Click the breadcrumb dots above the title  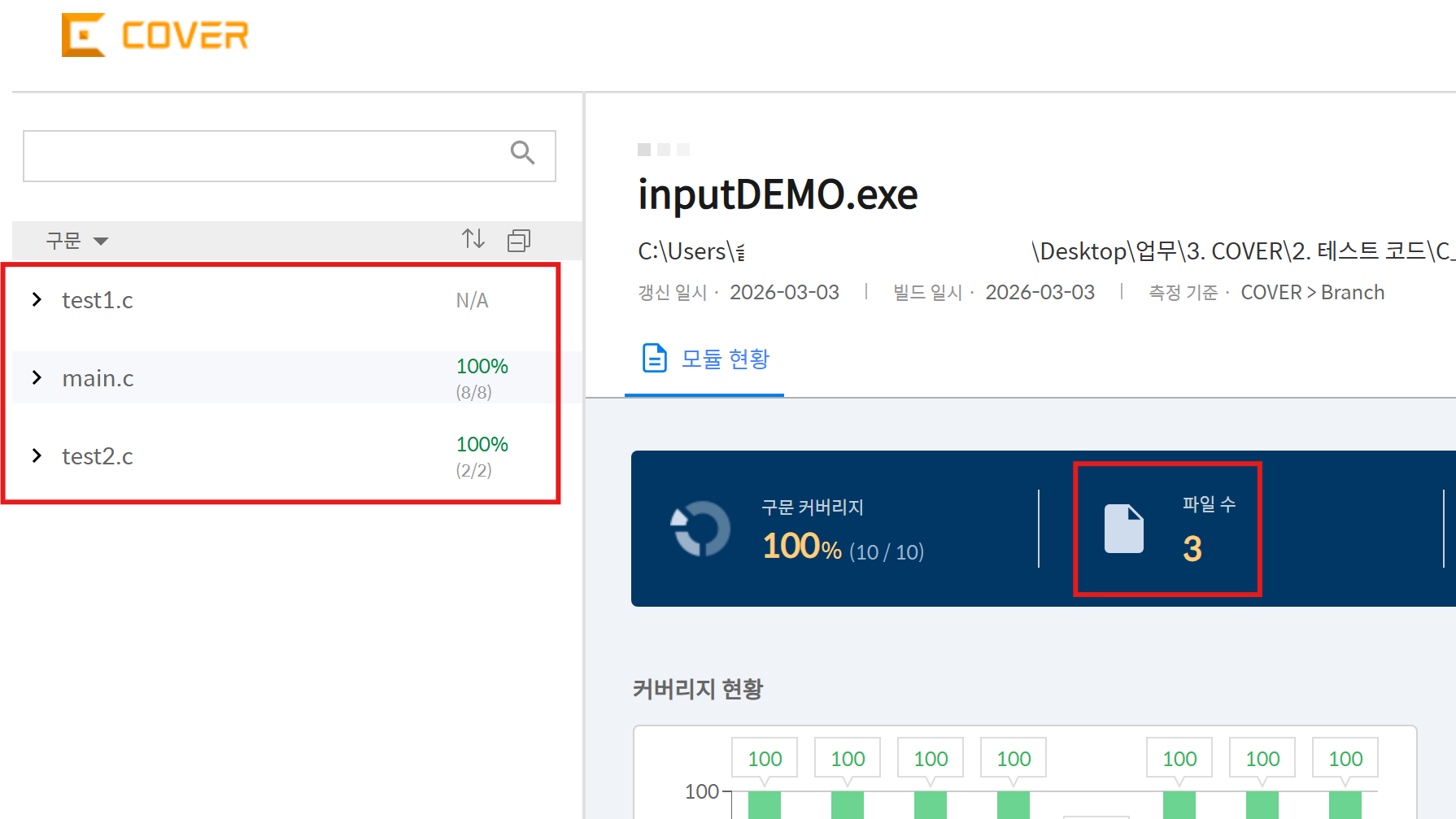[664, 150]
